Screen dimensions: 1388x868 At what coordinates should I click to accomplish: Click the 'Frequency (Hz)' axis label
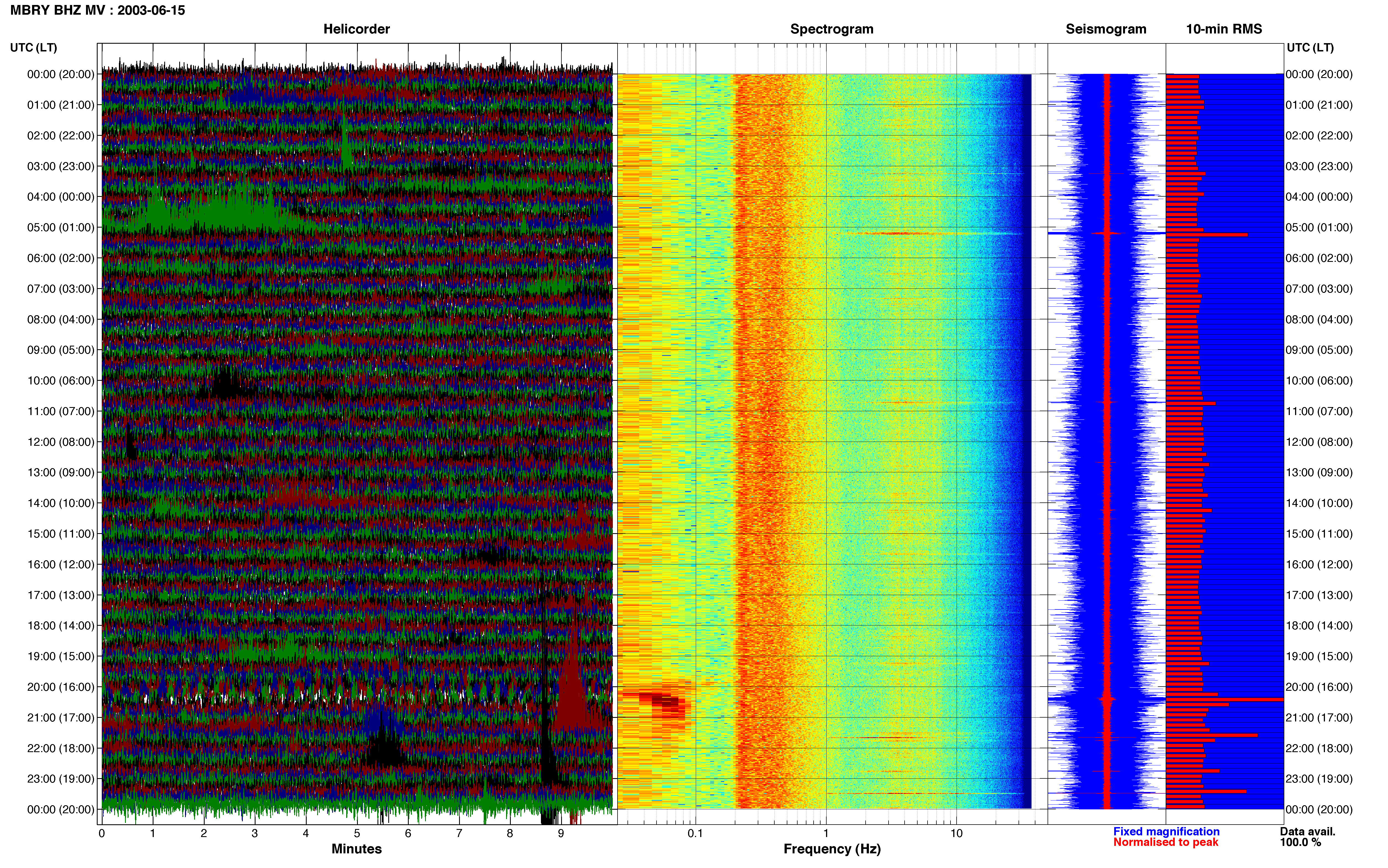tap(832, 849)
